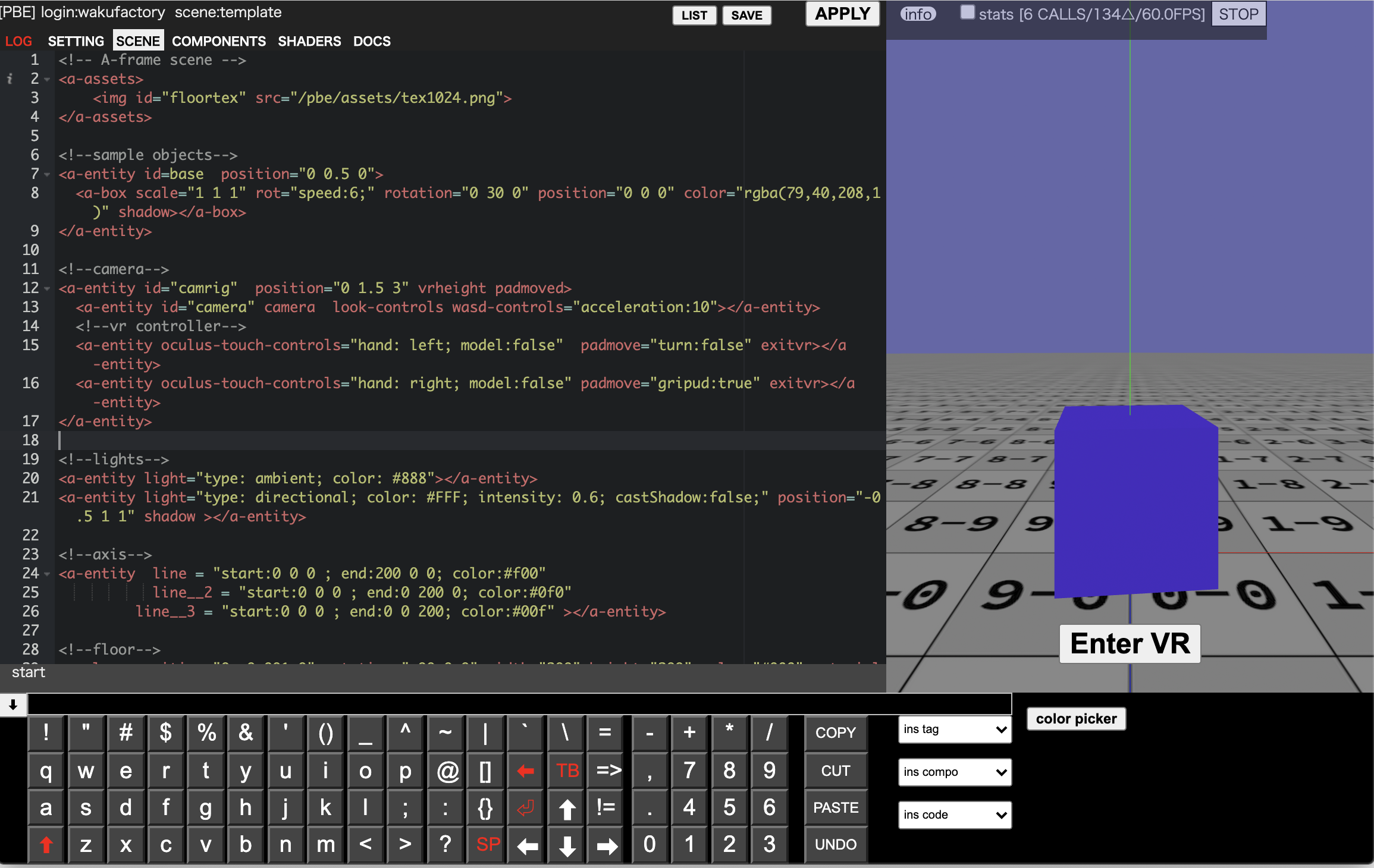Click the white up-arrow cursor key
Screen dimensions: 1374x868
point(567,809)
